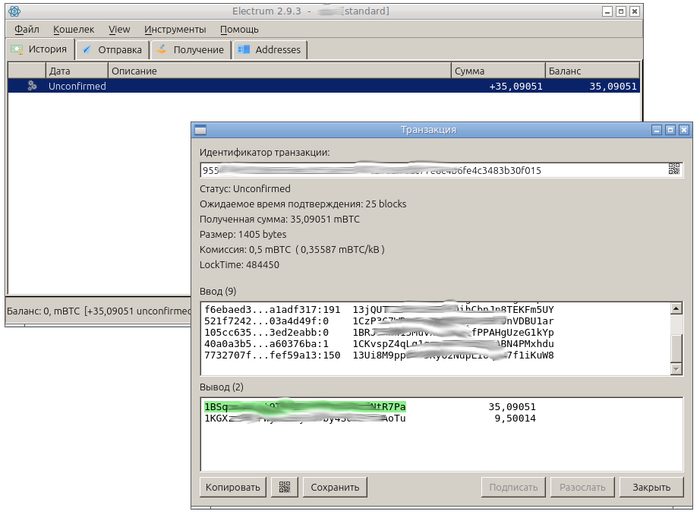Minimize the Транзакция dialog window

click(656, 130)
